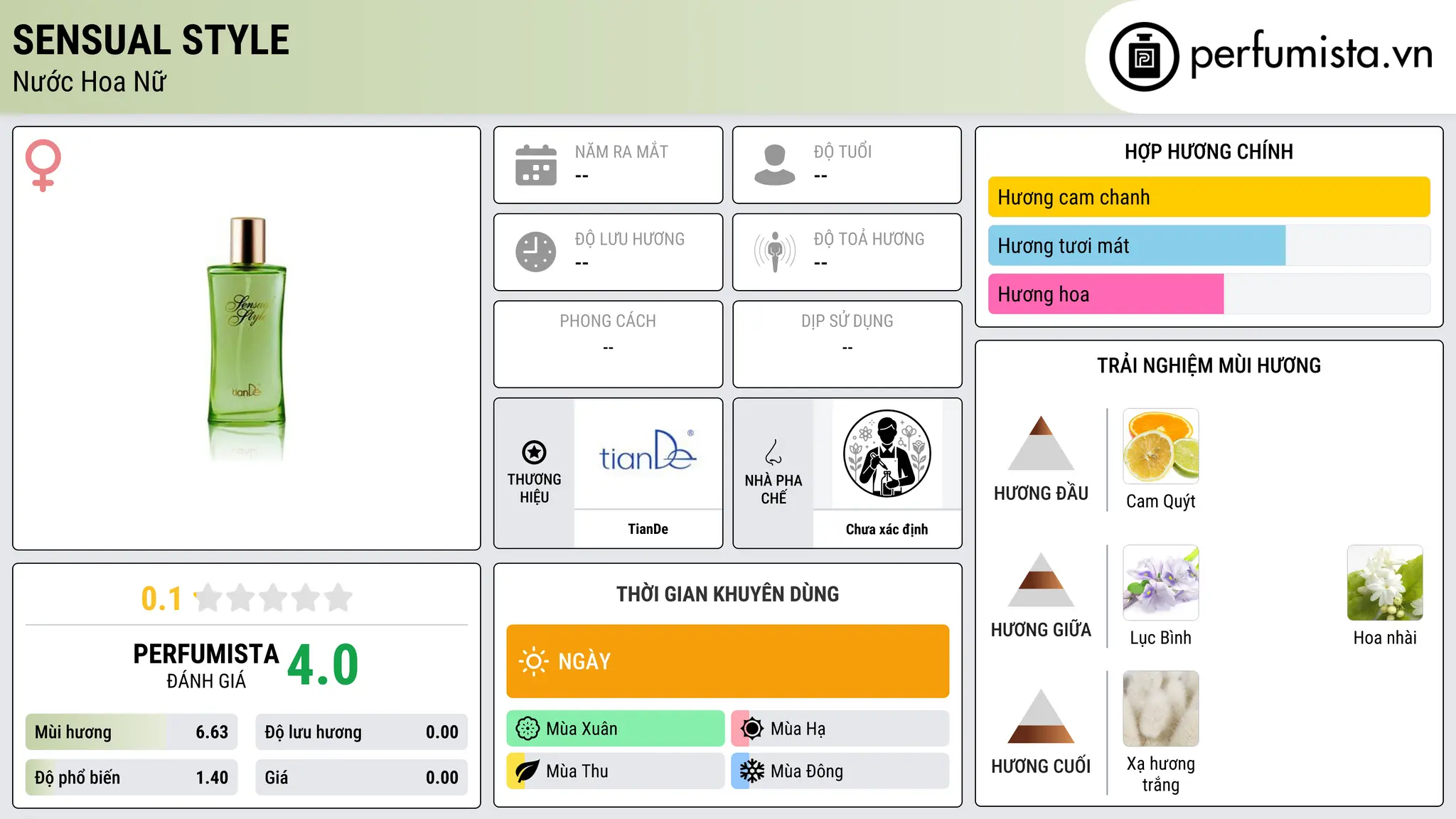This screenshot has width=1456, height=819.
Task: Click the Hợp hương chính heading
Action: 1209,152
